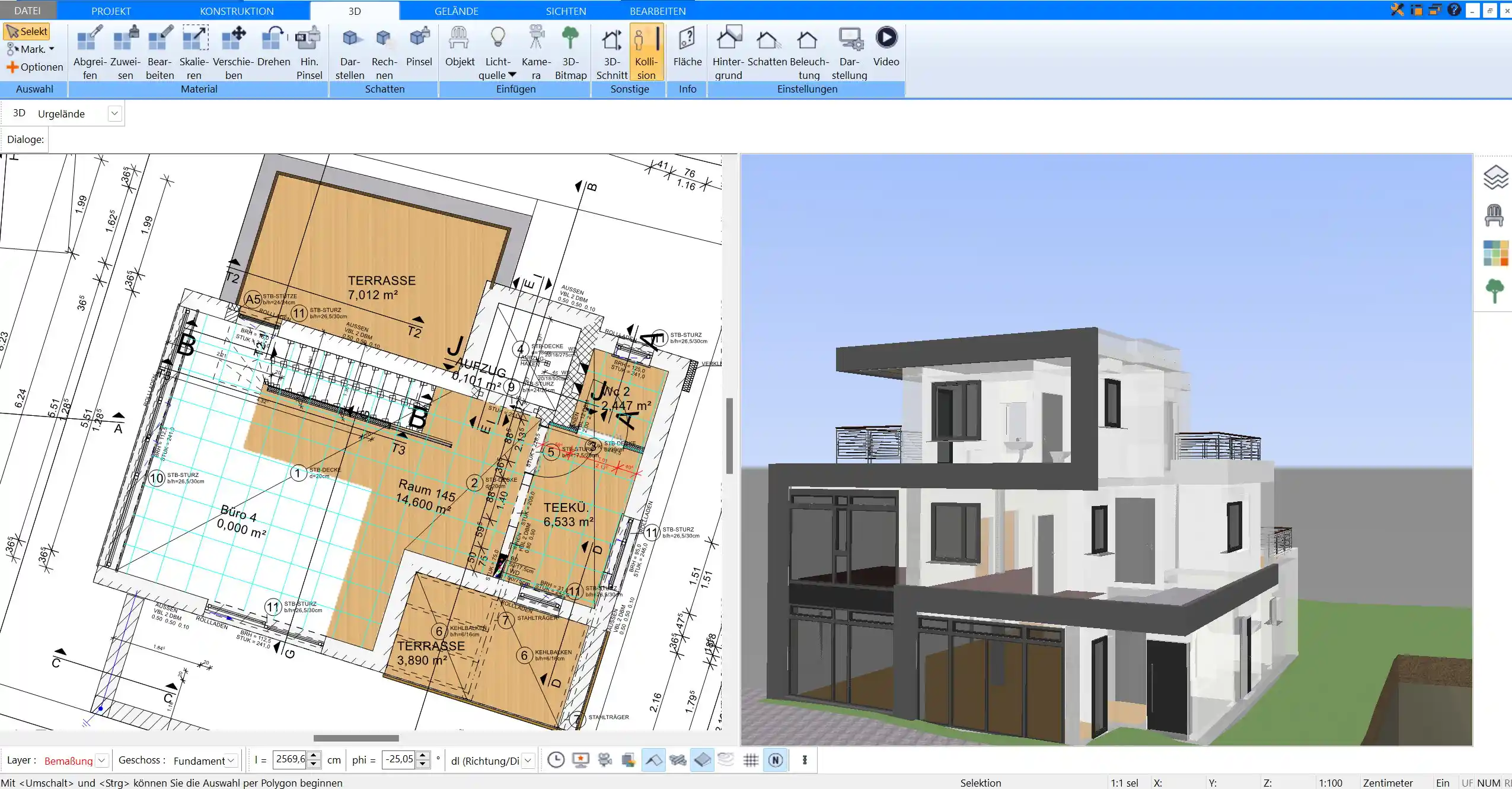Image resolution: width=1512 pixels, height=789 pixels.
Task: Toggle the beams display icon in bottom bar
Action: (x=678, y=760)
